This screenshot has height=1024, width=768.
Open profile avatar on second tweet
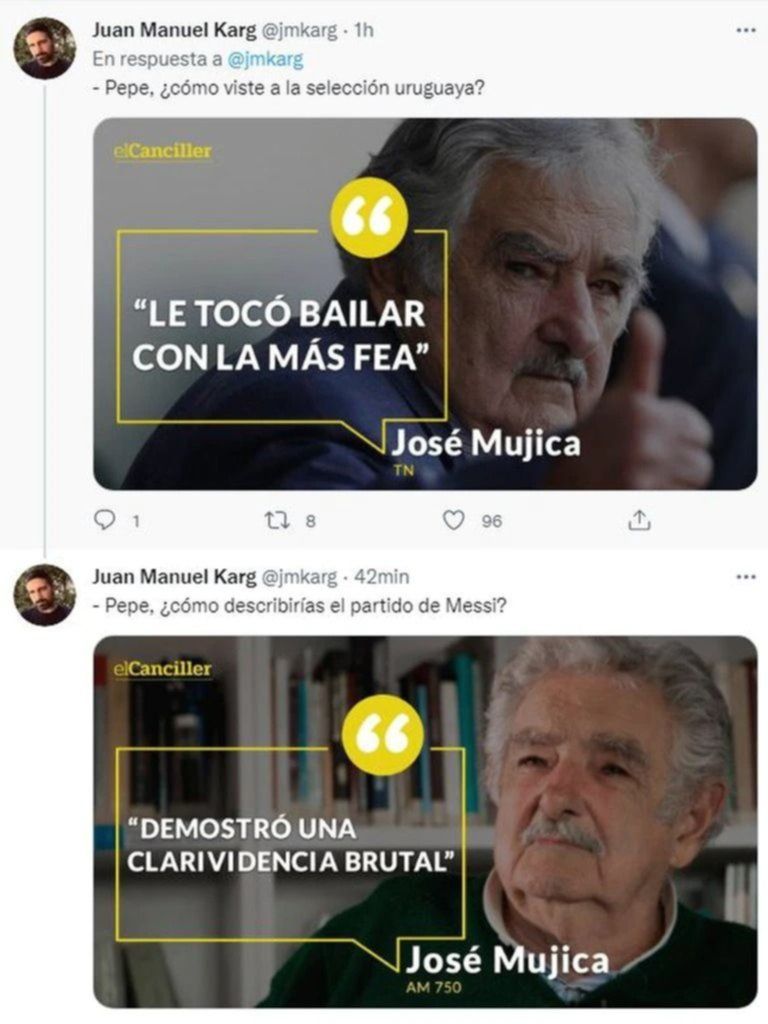pyautogui.click(x=45, y=595)
